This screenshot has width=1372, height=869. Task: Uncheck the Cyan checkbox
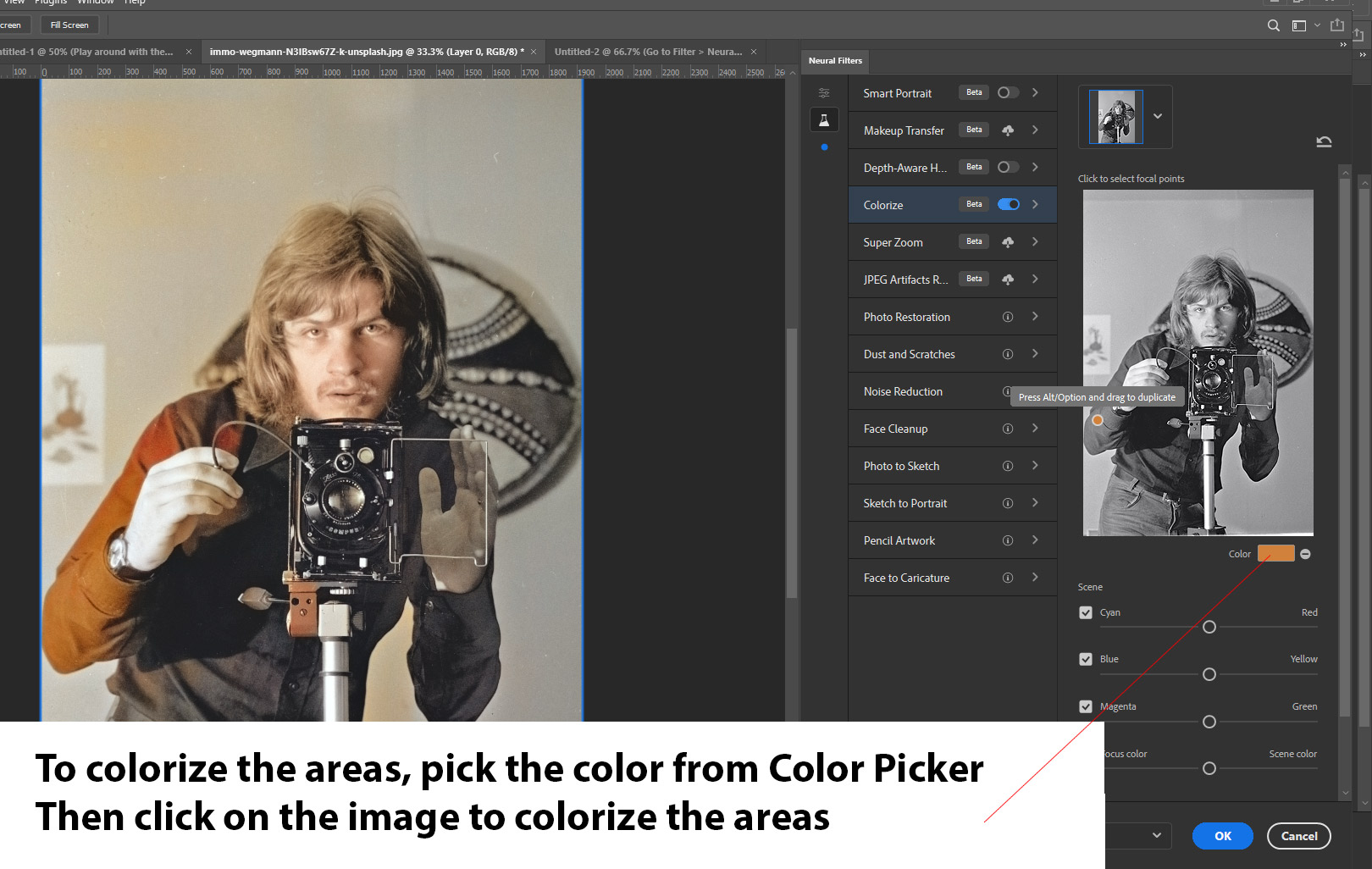coord(1086,612)
